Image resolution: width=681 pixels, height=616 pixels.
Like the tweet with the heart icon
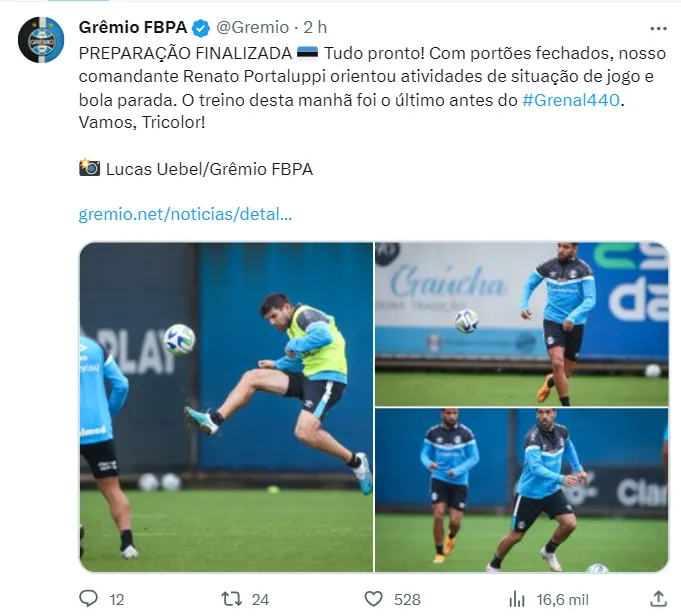(x=374, y=599)
